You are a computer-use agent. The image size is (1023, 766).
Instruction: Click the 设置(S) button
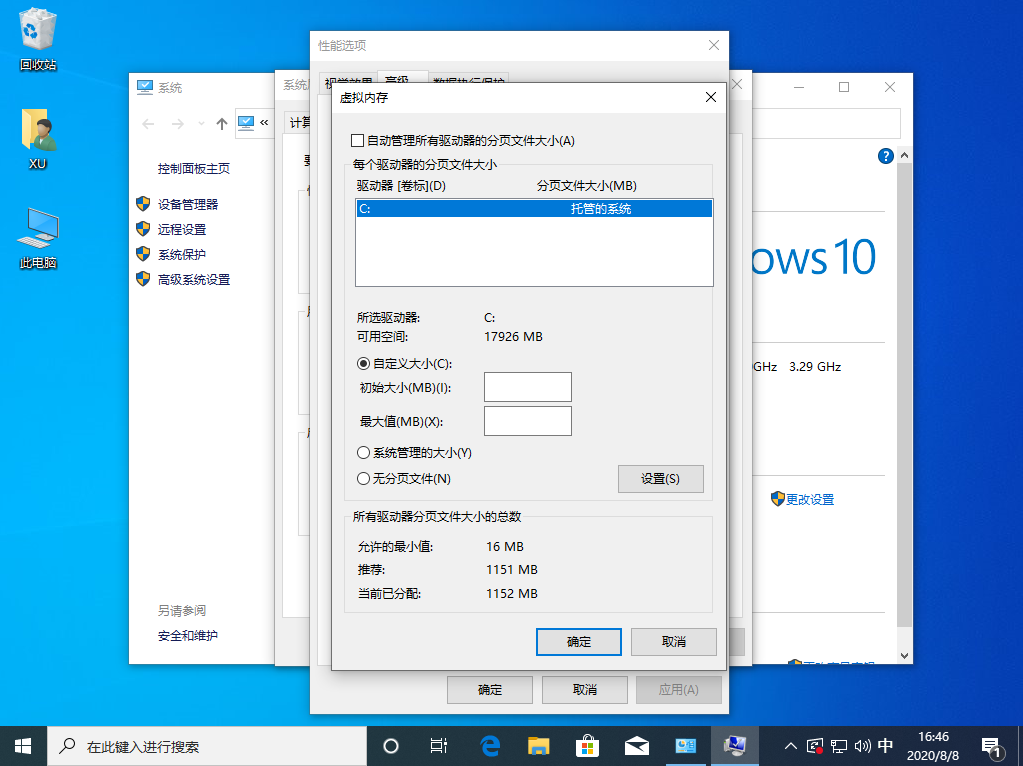tap(660, 479)
